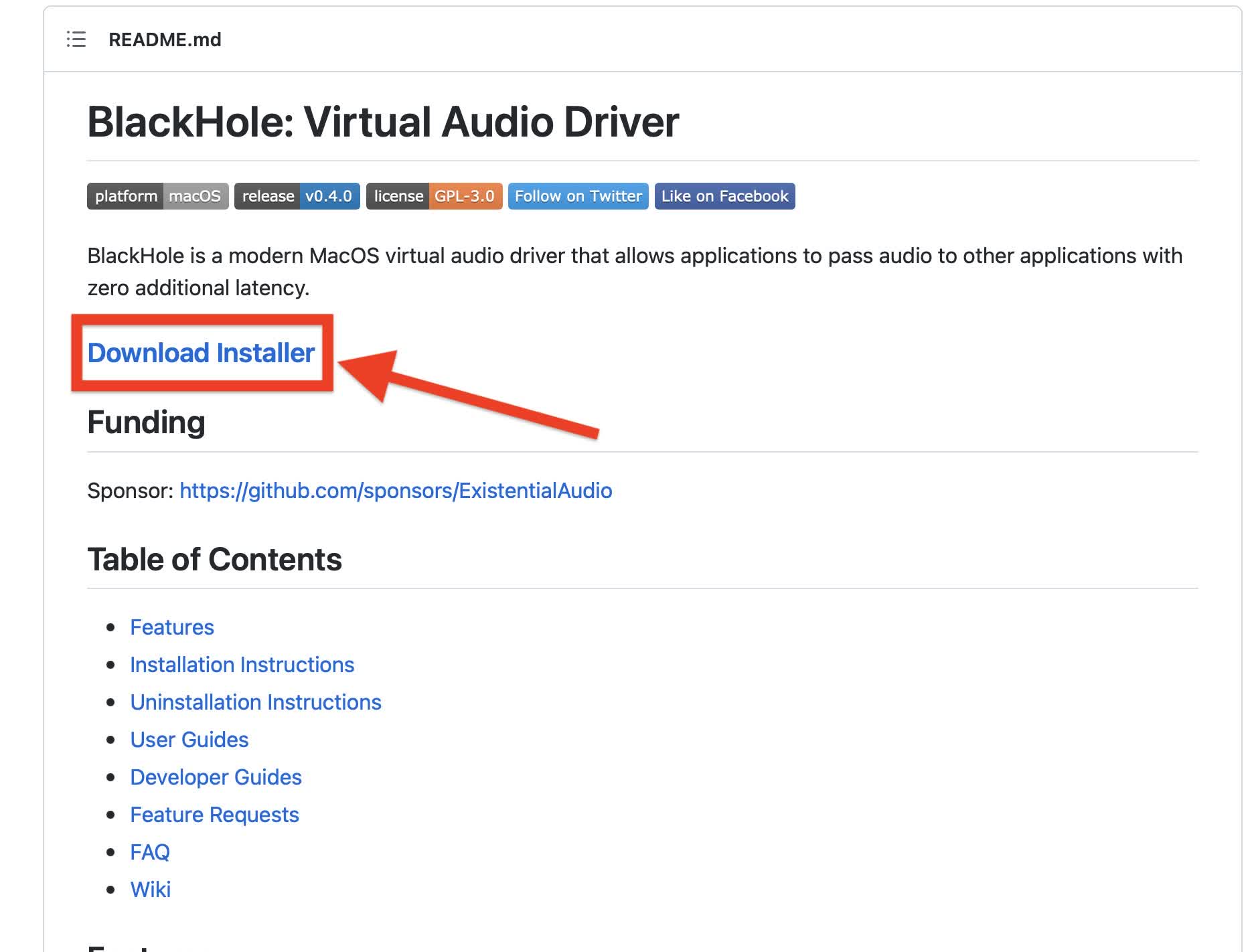Click the Sponsor: label text
The width and height of the screenshot is (1248, 952).
click(131, 491)
